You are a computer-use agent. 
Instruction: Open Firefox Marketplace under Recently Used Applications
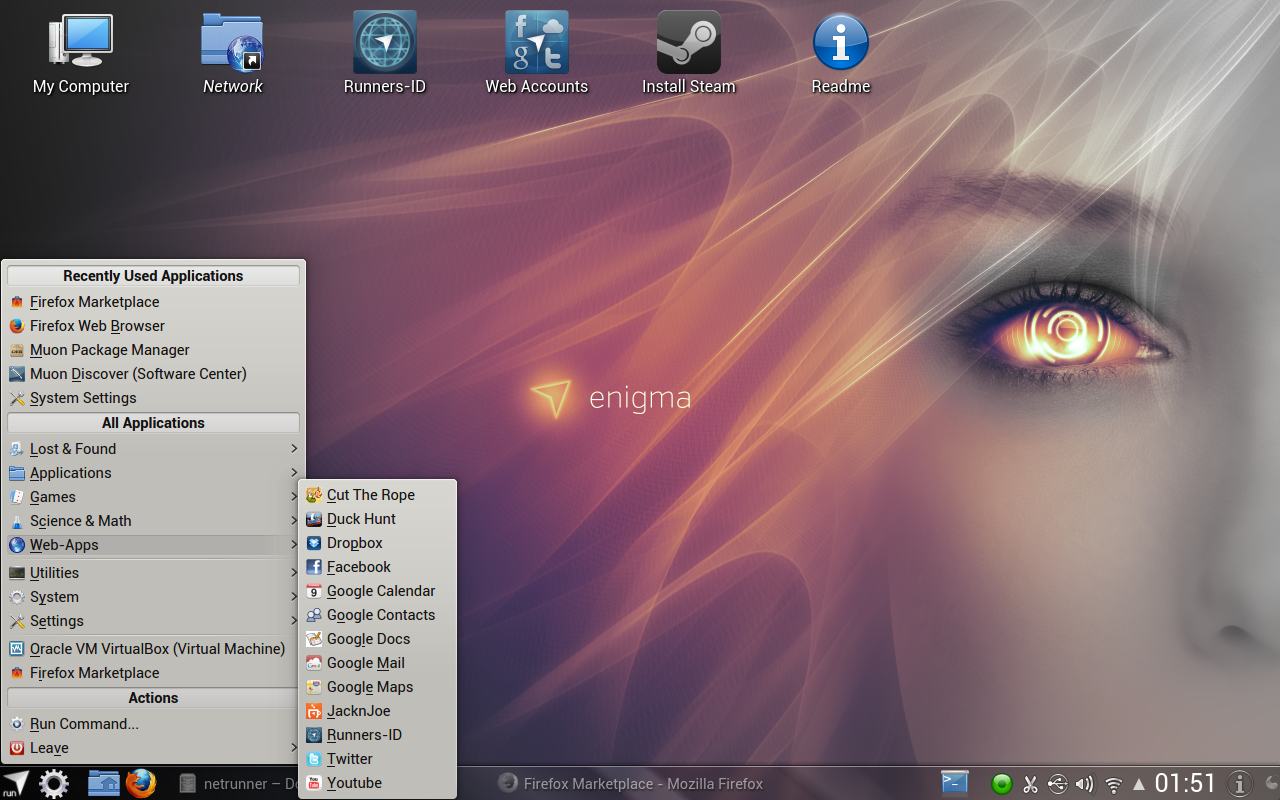point(153,302)
